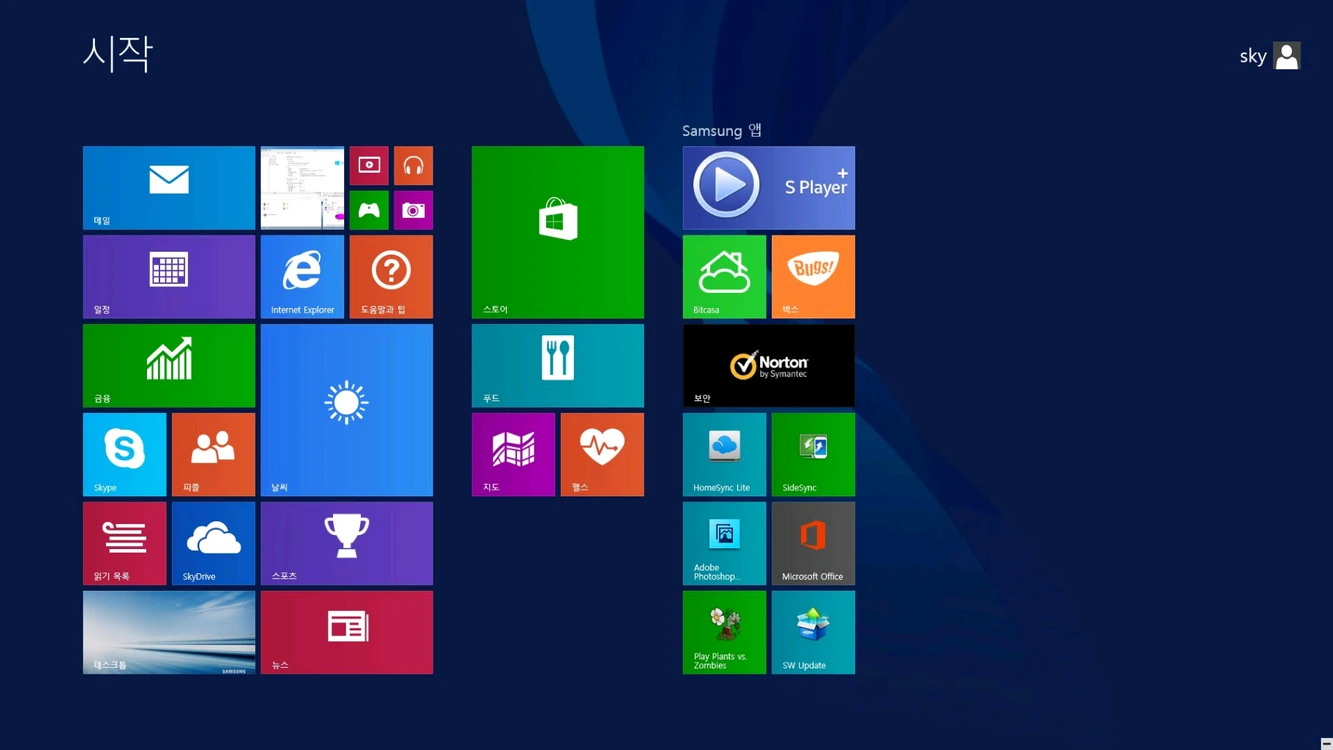The height and width of the screenshot is (750, 1333).
Task: Open the sky user account menu
Action: (x=1270, y=56)
